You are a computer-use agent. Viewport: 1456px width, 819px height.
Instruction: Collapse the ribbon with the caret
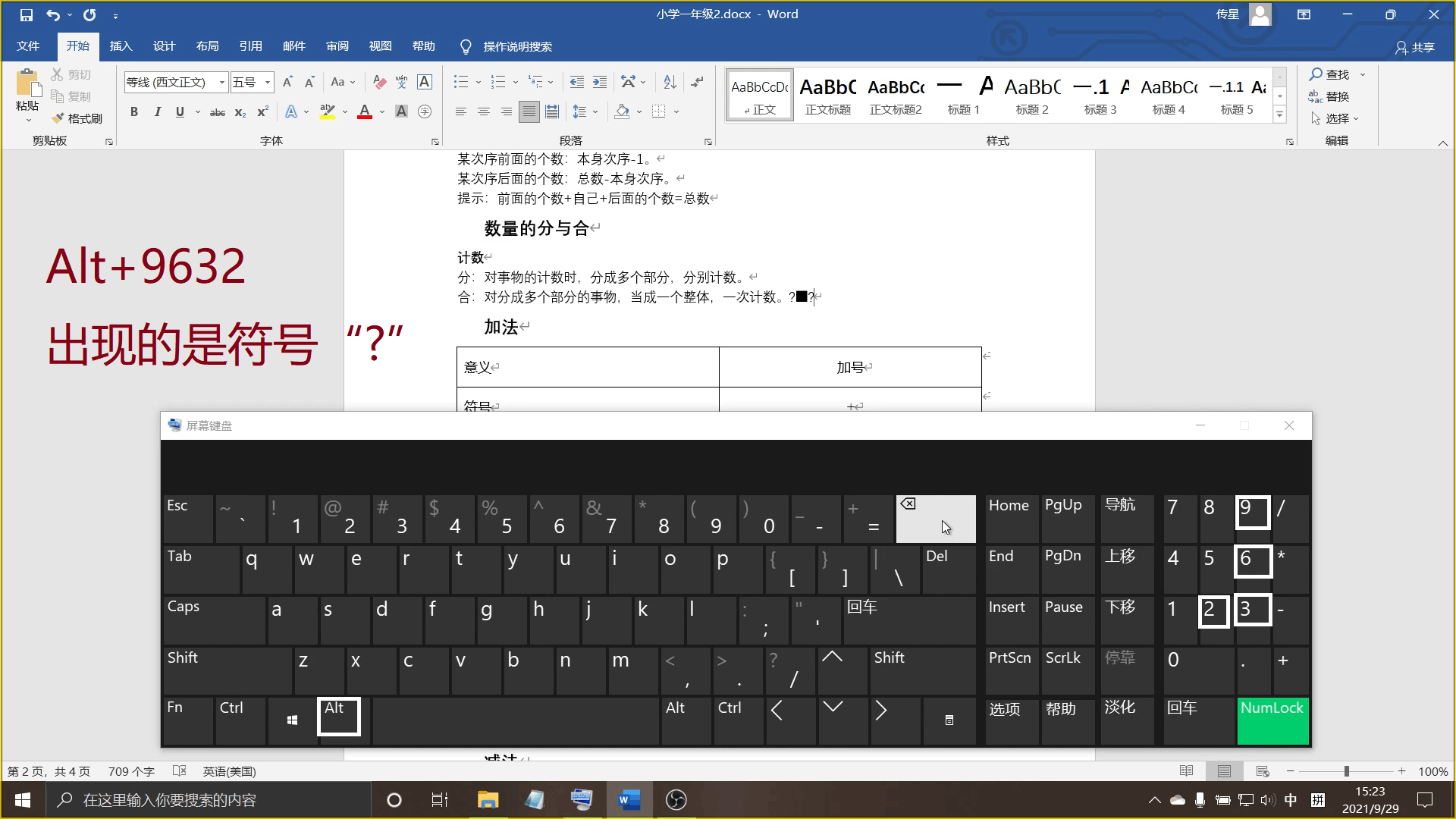point(1442,143)
